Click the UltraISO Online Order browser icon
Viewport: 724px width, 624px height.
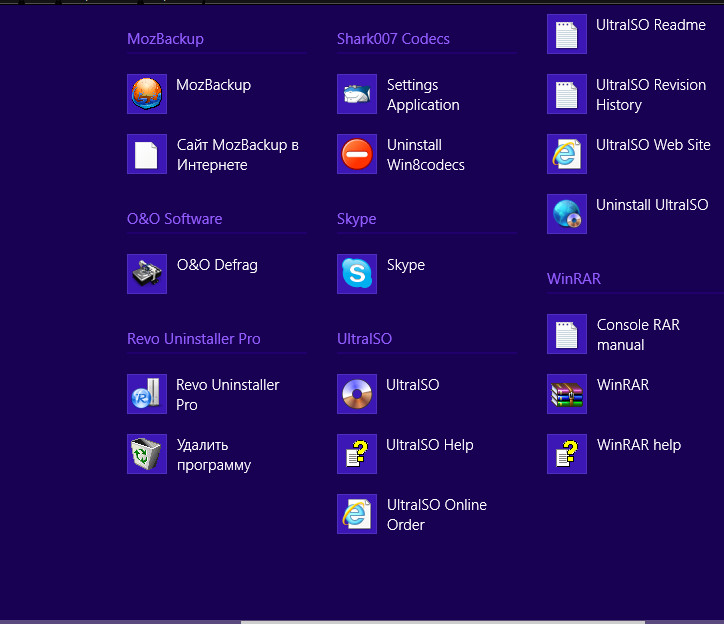357,514
